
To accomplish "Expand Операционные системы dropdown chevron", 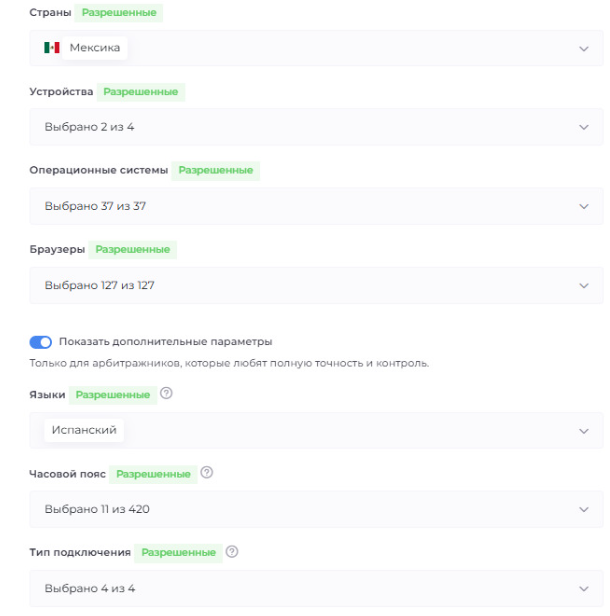I will coord(584,206).
